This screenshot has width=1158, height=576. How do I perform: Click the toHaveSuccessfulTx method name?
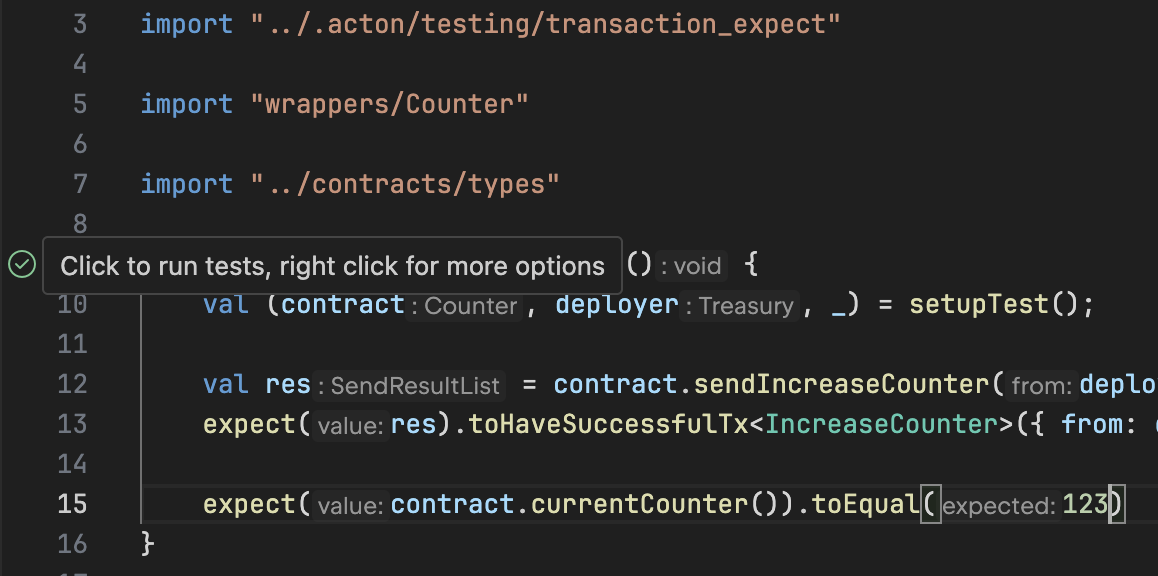point(608,424)
